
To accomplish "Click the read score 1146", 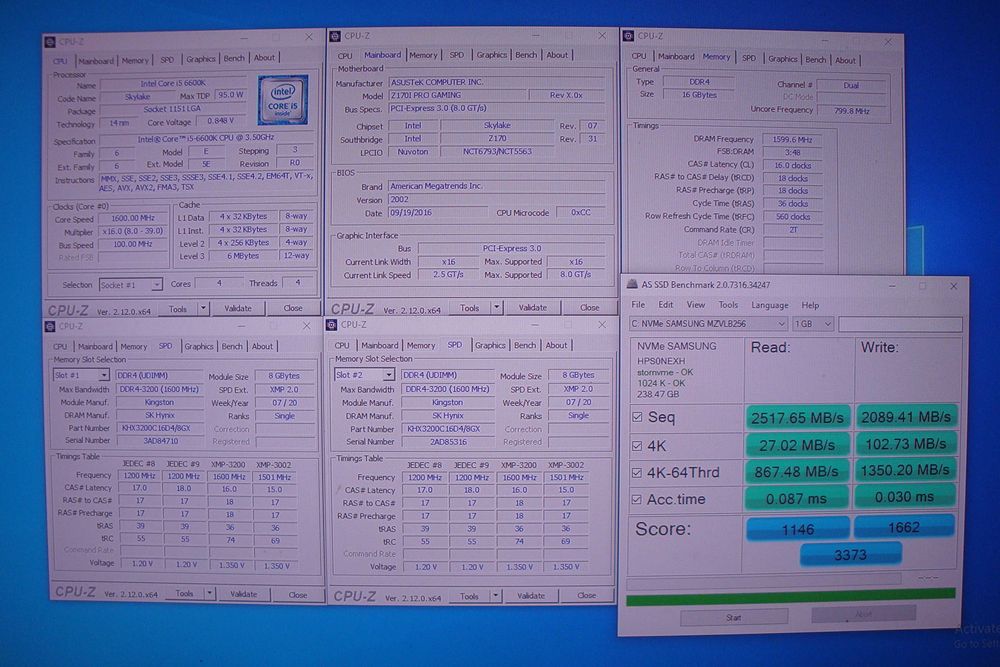I will click(x=798, y=529).
